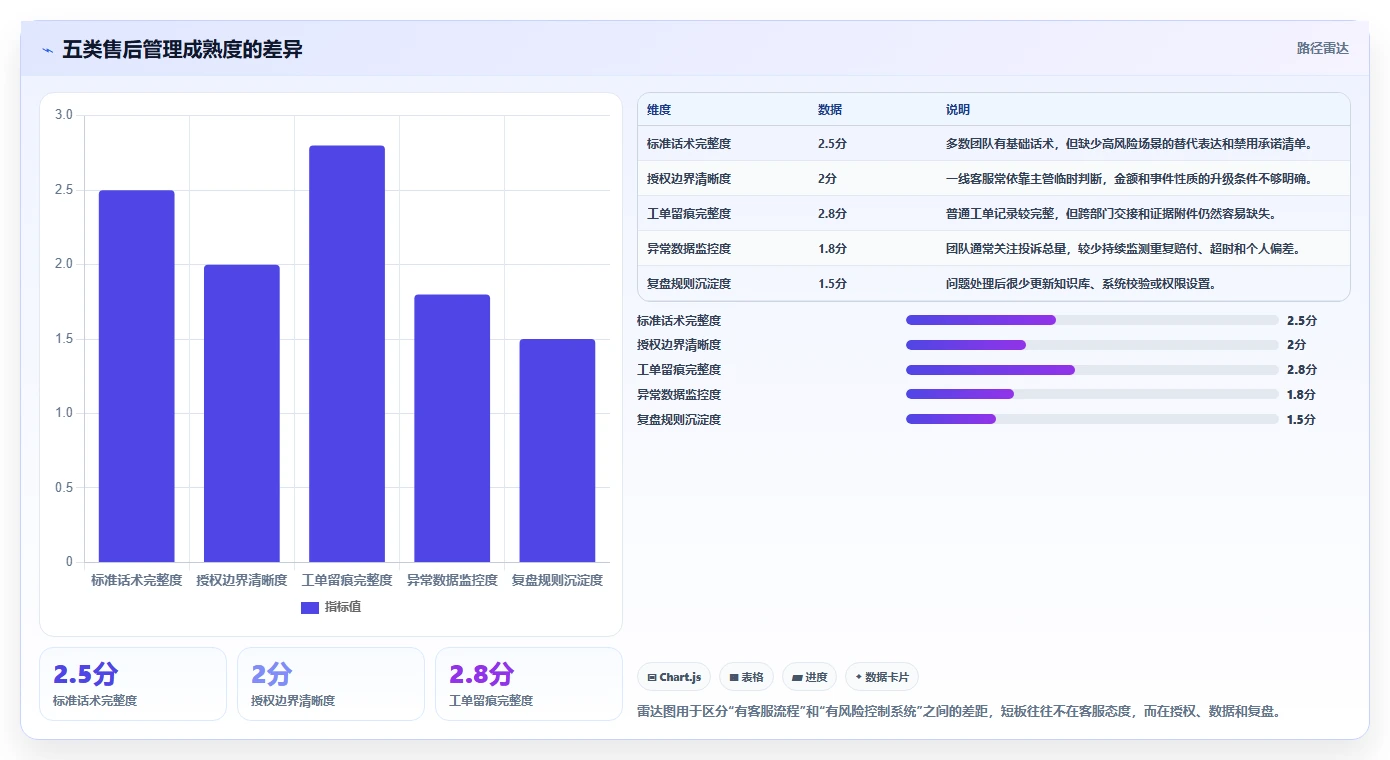
Task: Click the 1.5分 value after the progress bar
Action: 1301,419
